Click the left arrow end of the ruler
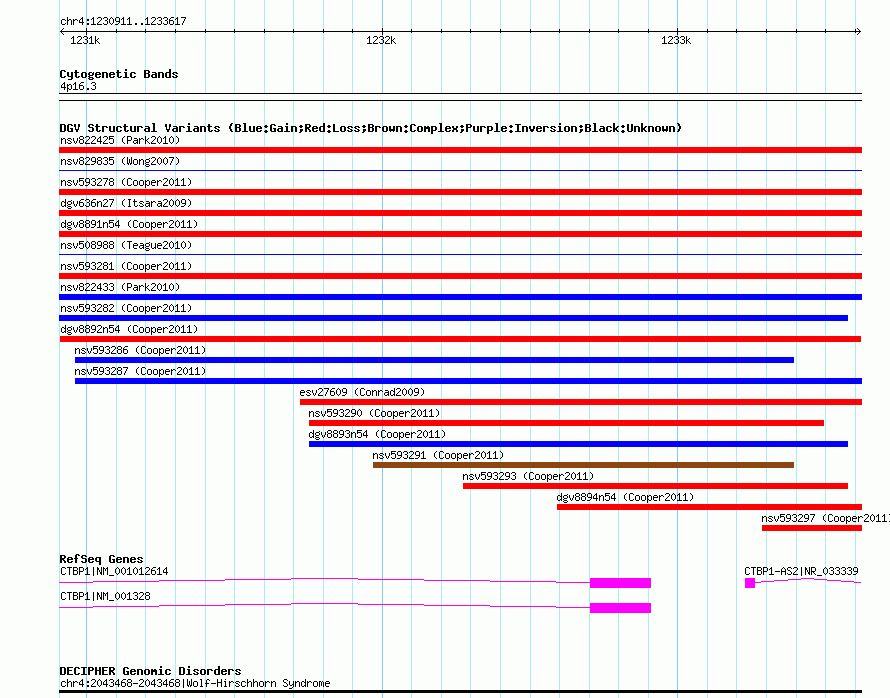 coord(62,32)
